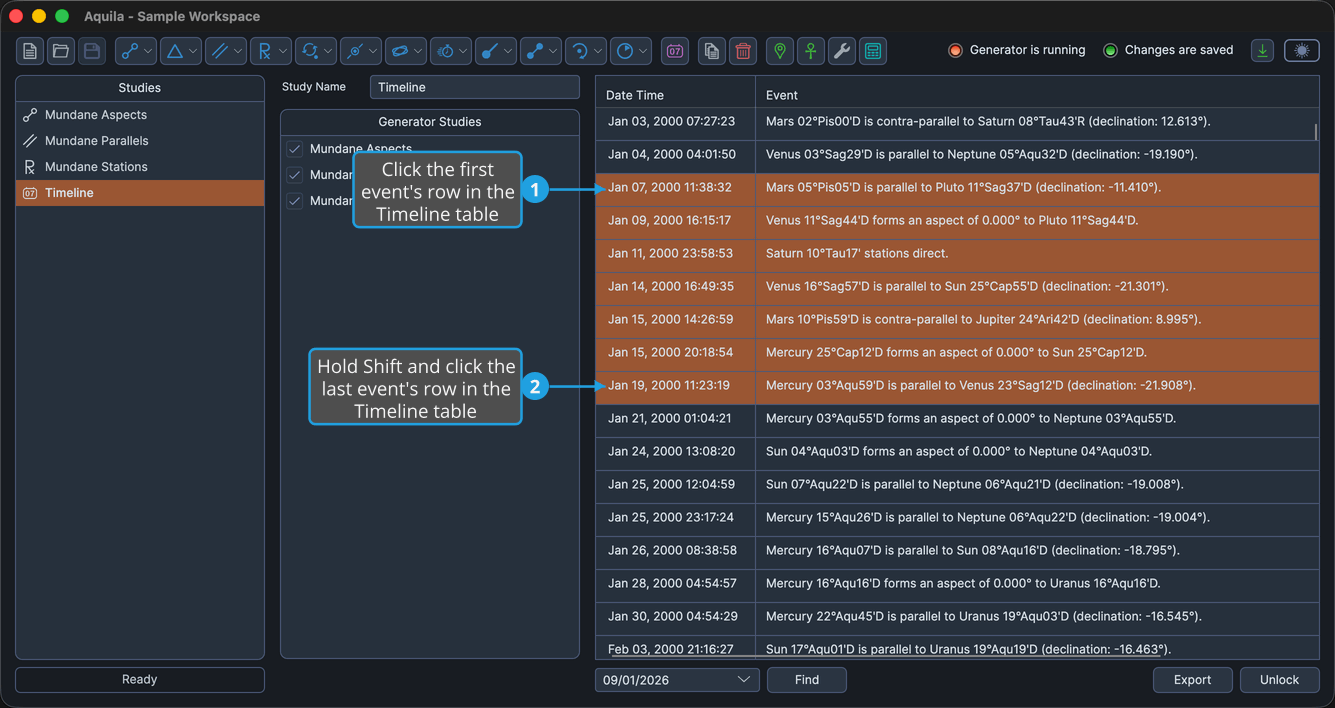Uncheck the Mundane Aspects generator study checkbox
1335x708 pixels.
[x=295, y=149]
